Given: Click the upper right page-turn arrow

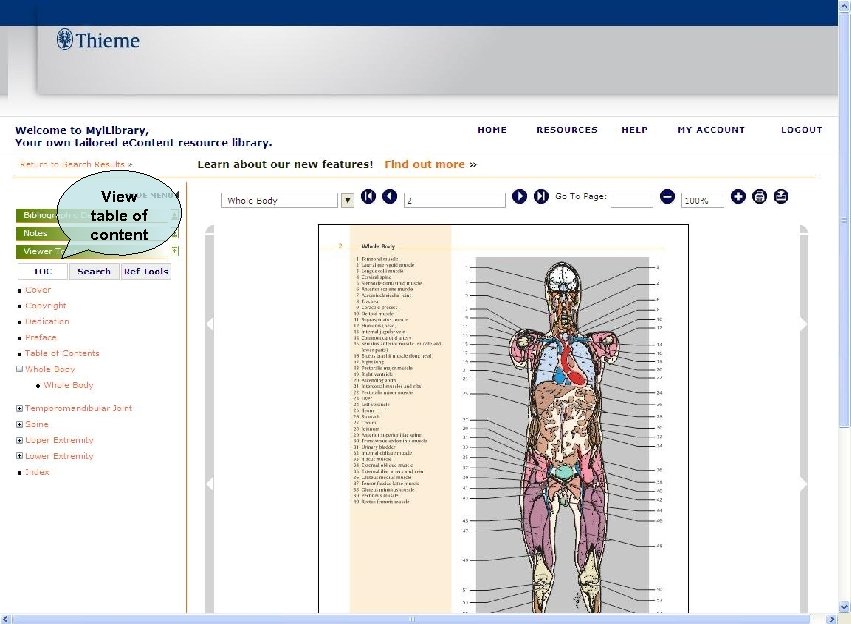Looking at the screenshot, I should click(804, 324).
